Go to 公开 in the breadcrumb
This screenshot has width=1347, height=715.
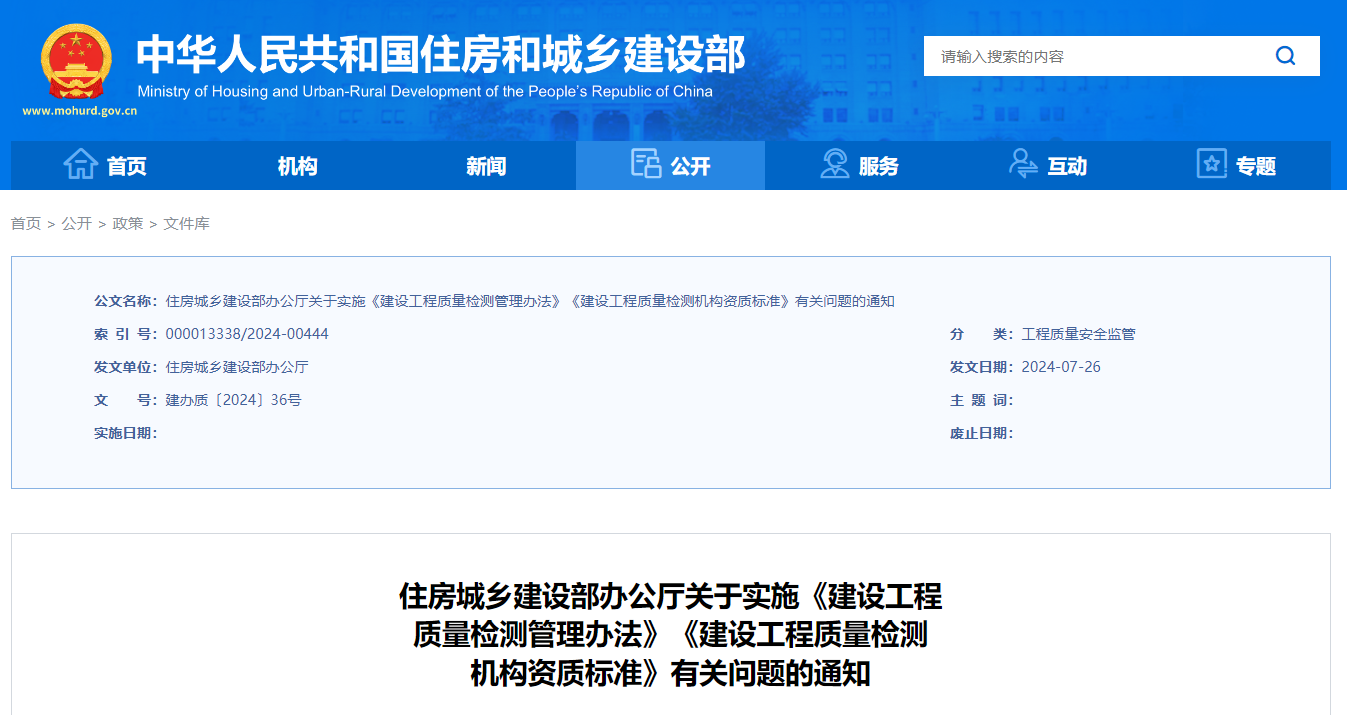pyautogui.click(x=76, y=224)
